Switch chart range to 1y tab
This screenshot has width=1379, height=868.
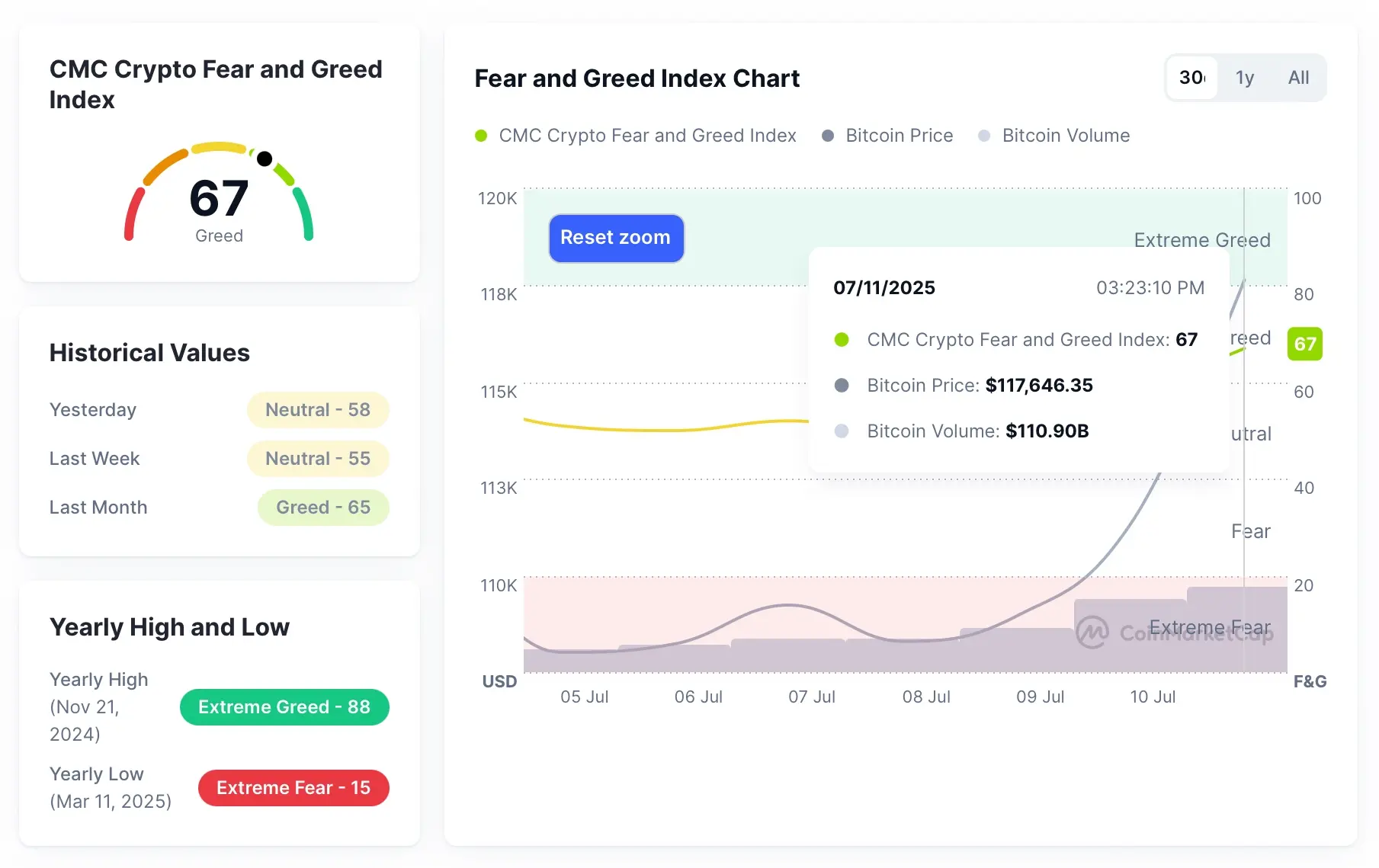point(1244,78)
